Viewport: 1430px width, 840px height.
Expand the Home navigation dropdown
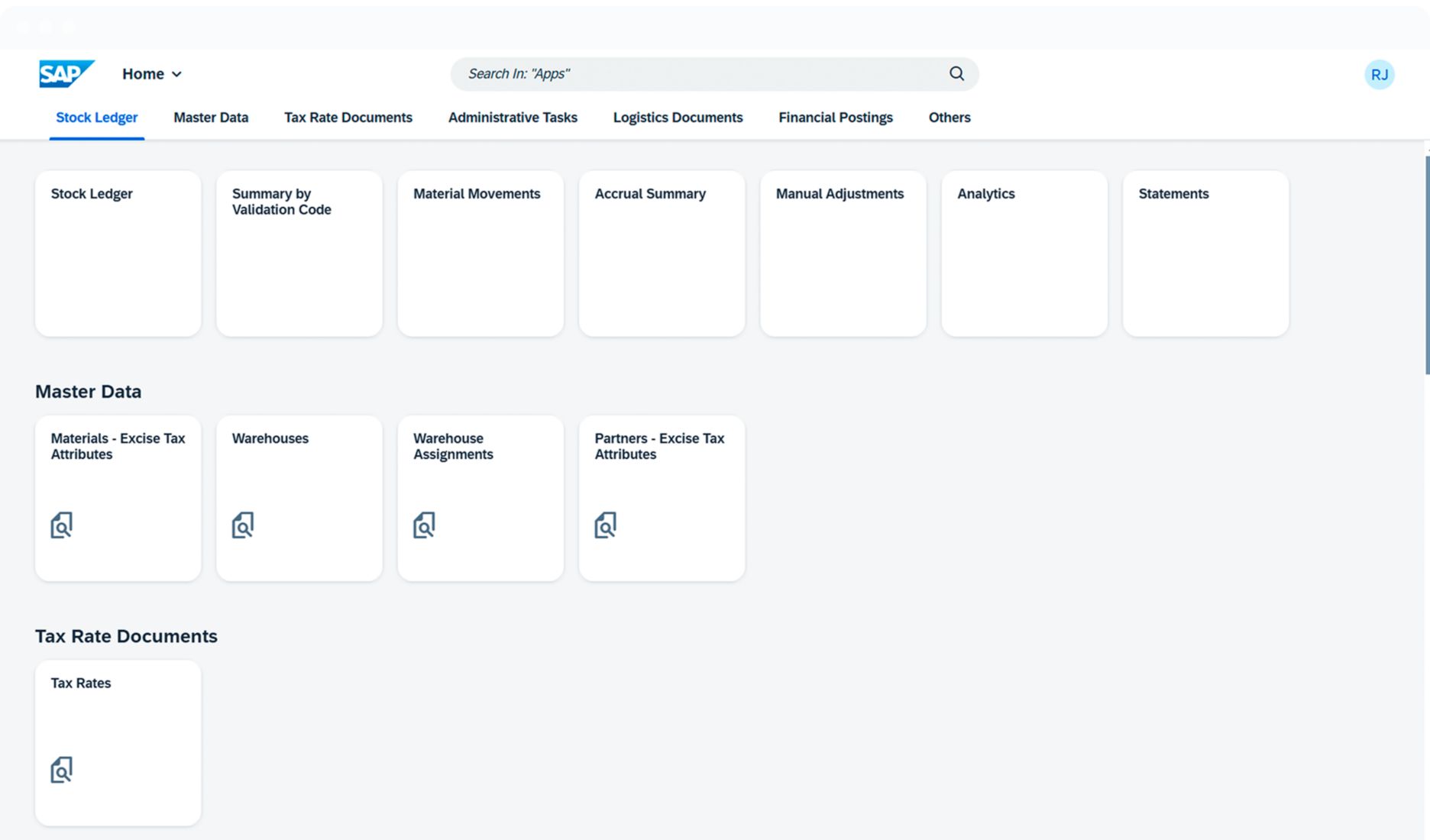pyautogui.click(x=152, y=74)
